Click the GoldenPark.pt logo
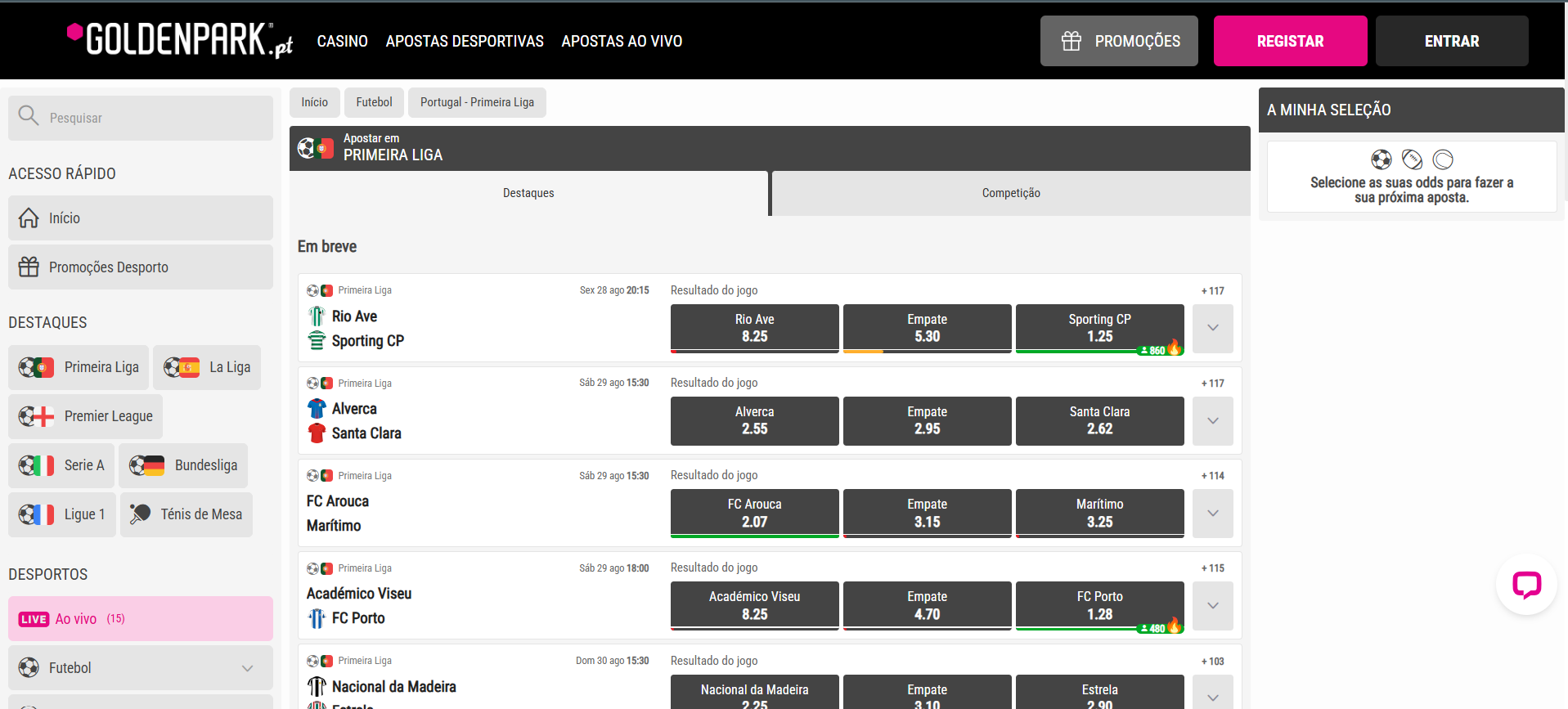 point(180,40)
